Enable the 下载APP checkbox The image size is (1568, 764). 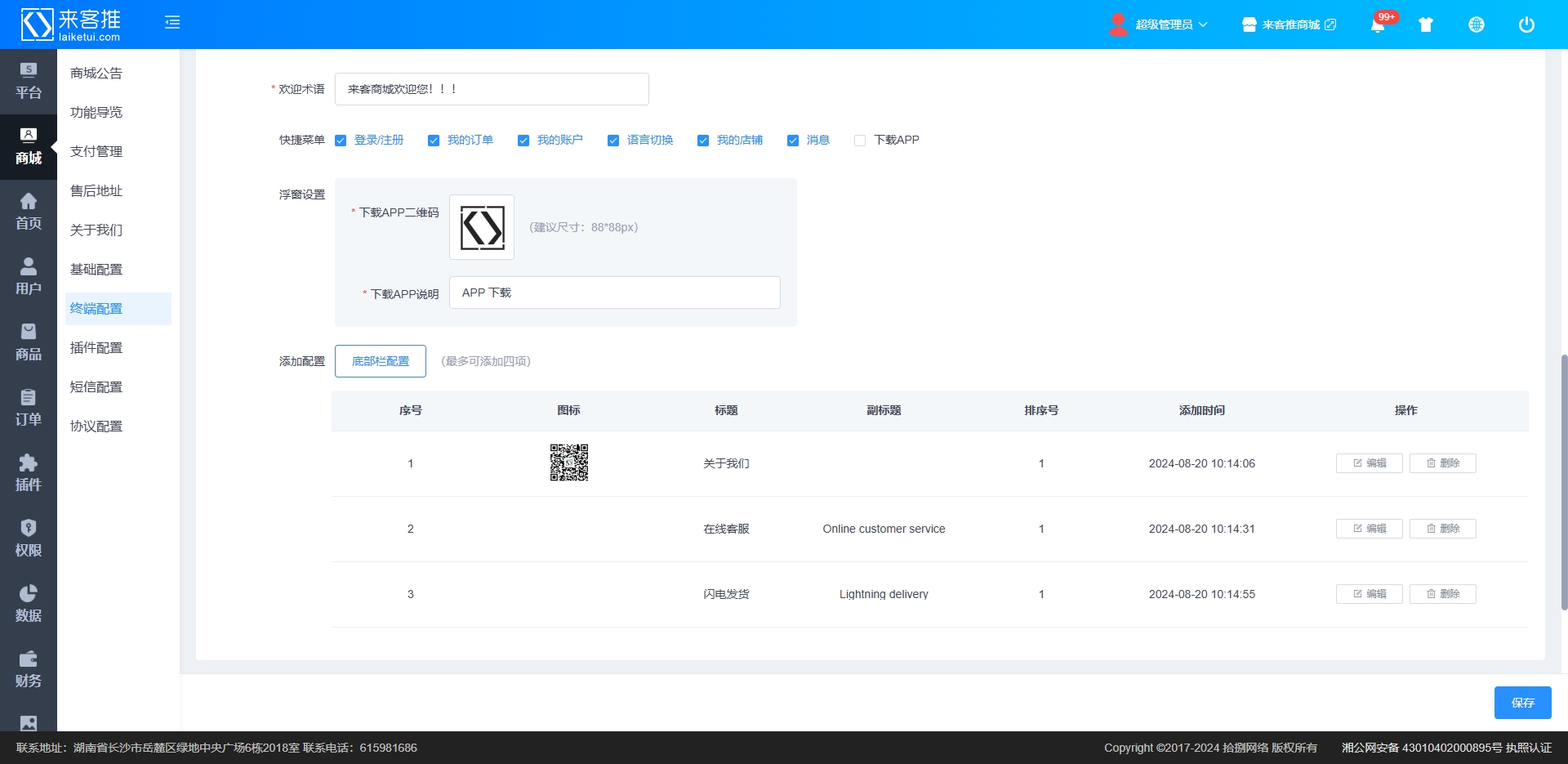[x=860, y=141]
